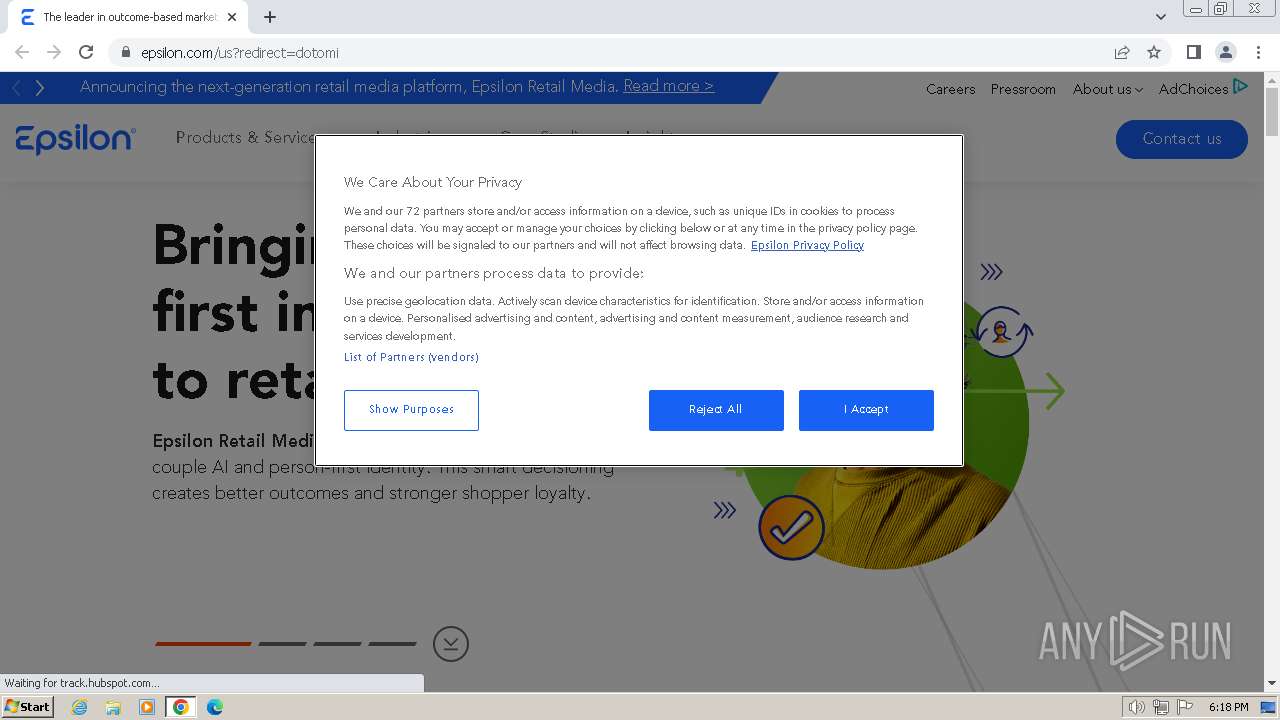
Task: Open the Careers link
Action: point(950,89)
